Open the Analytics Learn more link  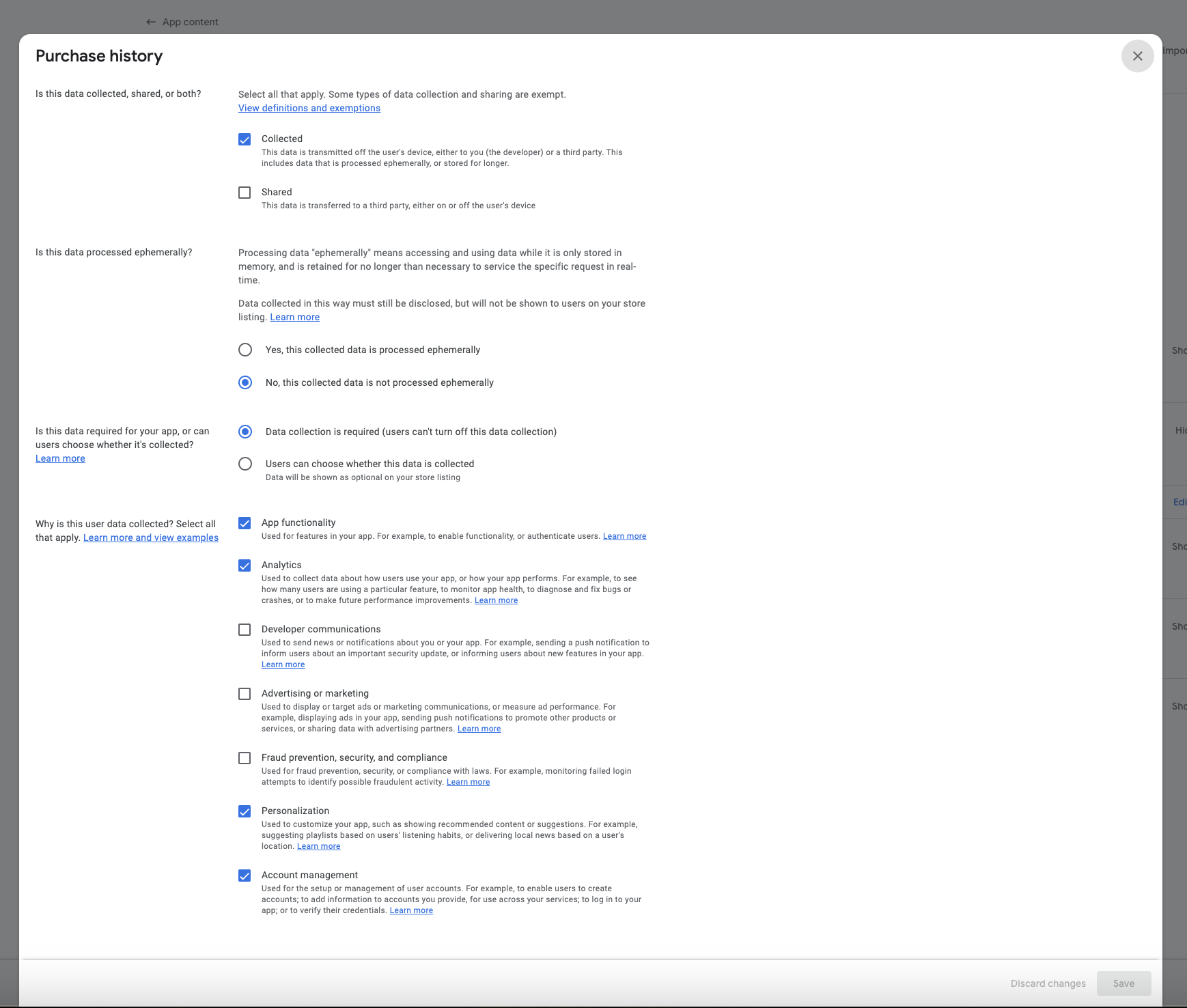pos(496,600)
